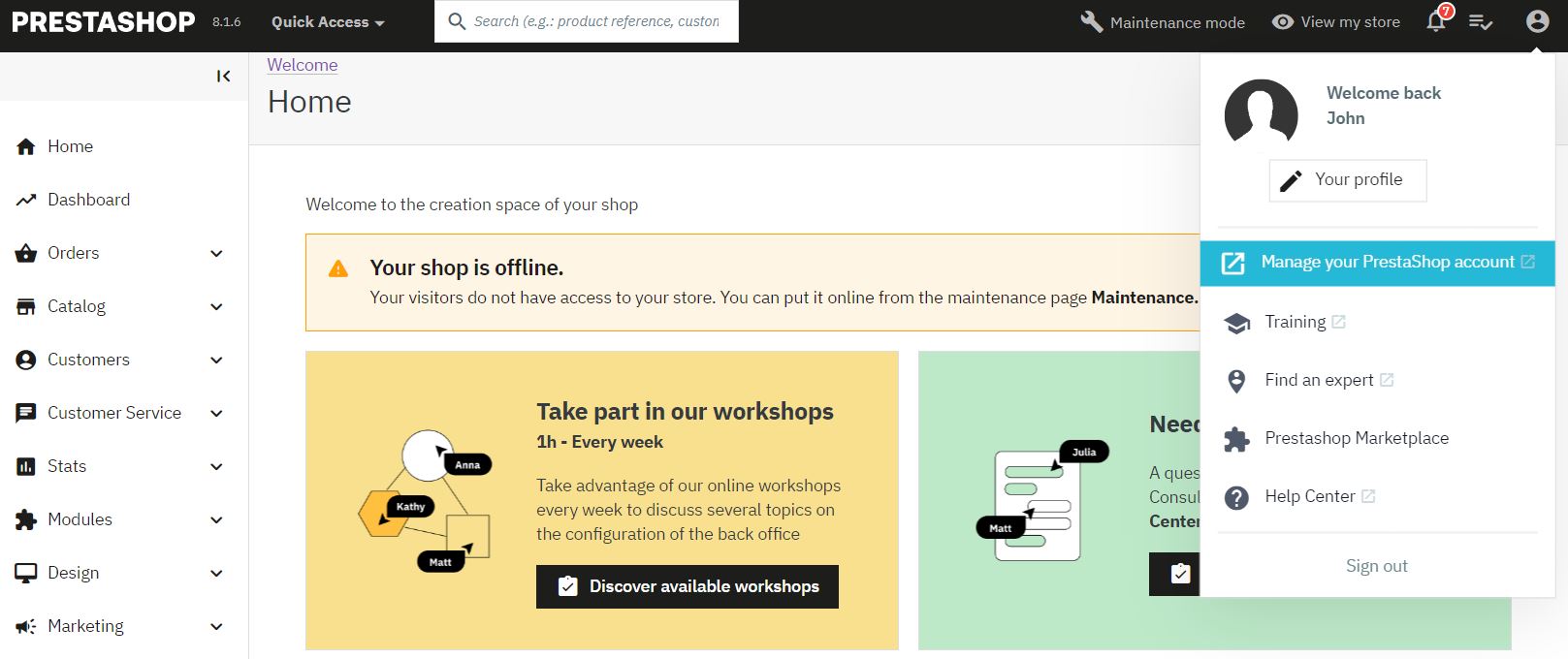Click the Home house icon in the sidebar
Viewport: 1568px width, 659px height.
26,146
